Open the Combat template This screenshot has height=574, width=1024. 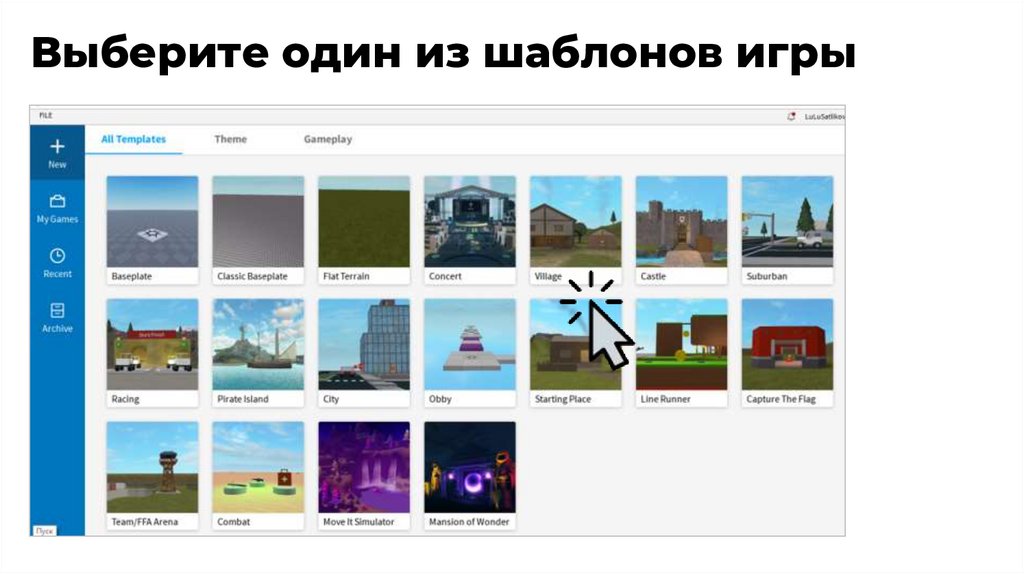tap(258, 475)
